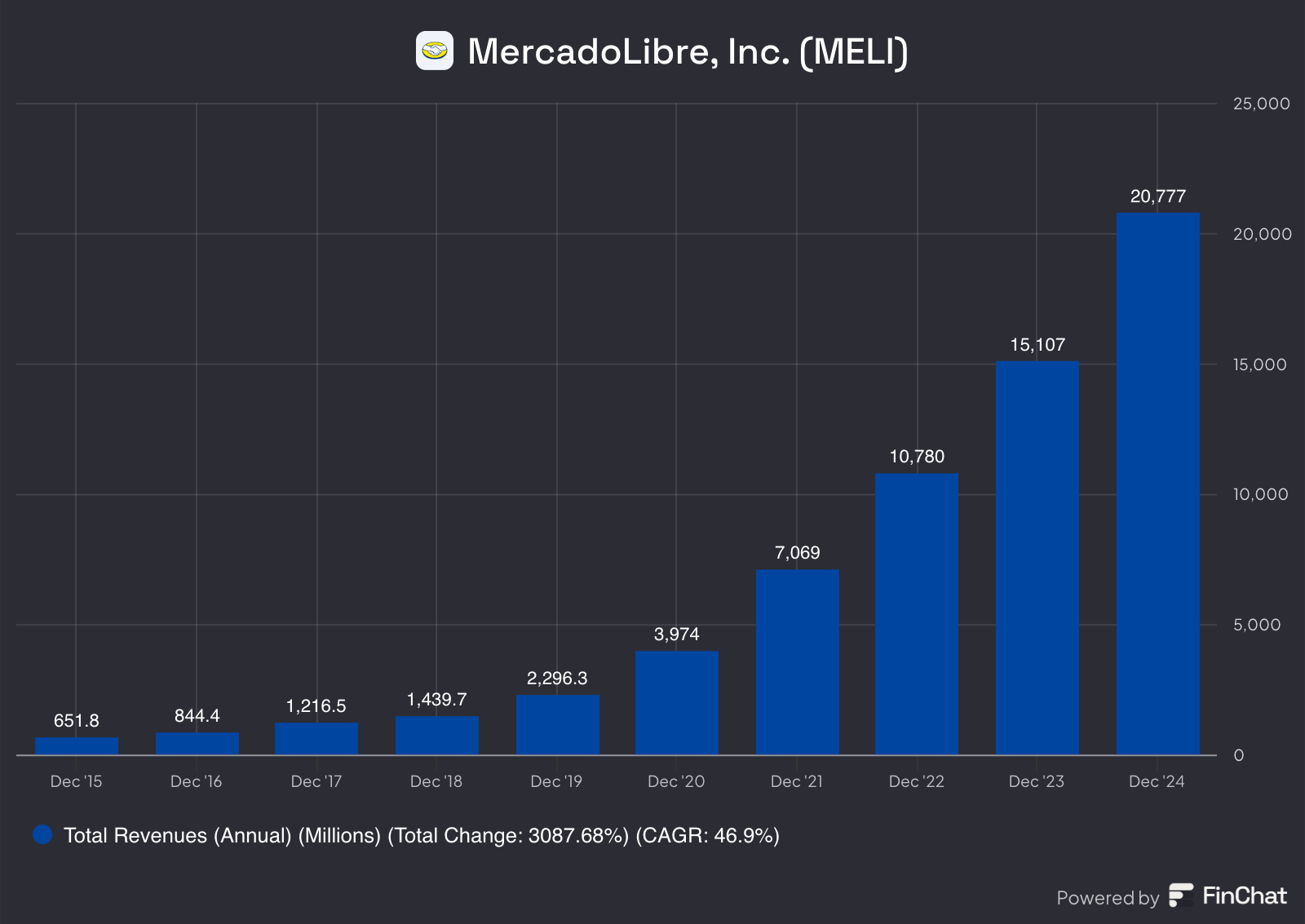Click the Dec '15 revenue bar
Image resolution: width=1305 pixels, height=924 pixels.
[77, 746]
